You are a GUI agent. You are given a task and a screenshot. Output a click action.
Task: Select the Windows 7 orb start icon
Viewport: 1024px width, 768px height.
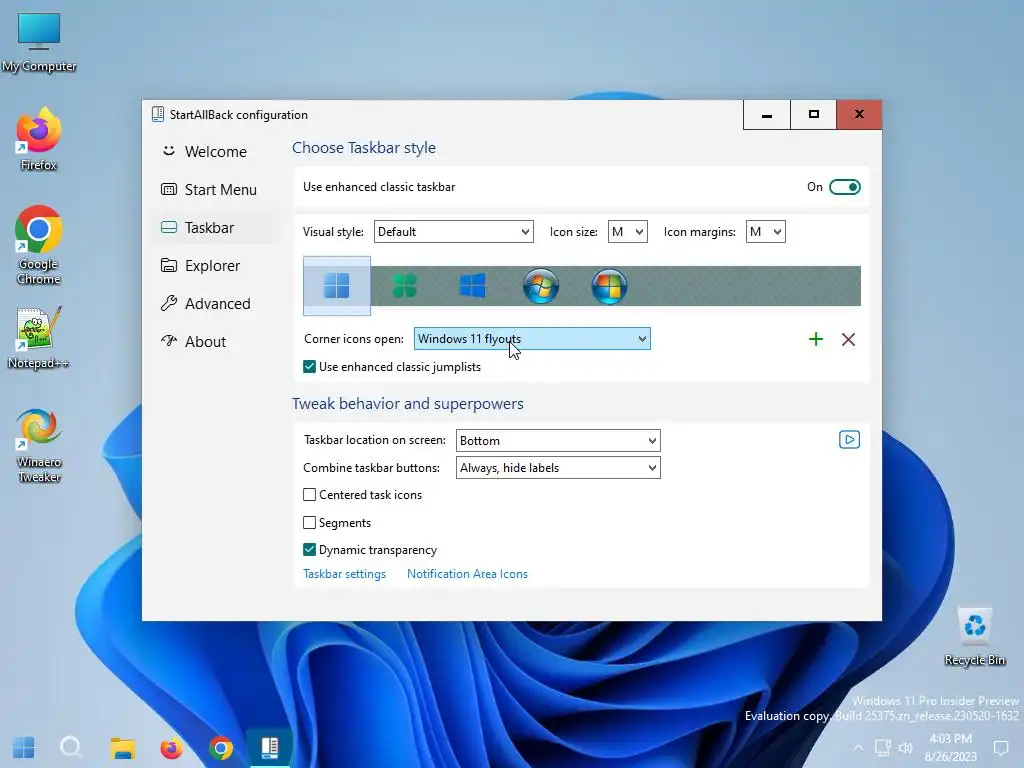541,285
